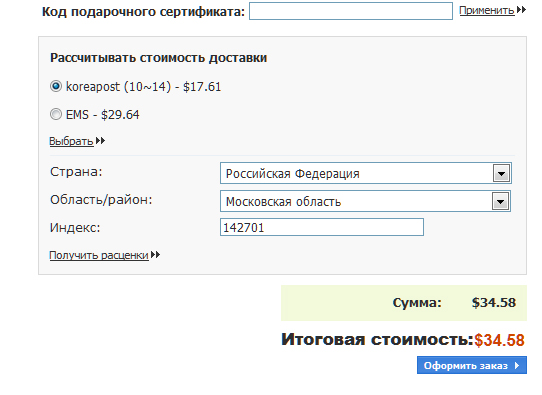The height and width of the screenshot is (395, 542).
Task: Click the double arrow next to Получить расценки
Action: point(156,255)
